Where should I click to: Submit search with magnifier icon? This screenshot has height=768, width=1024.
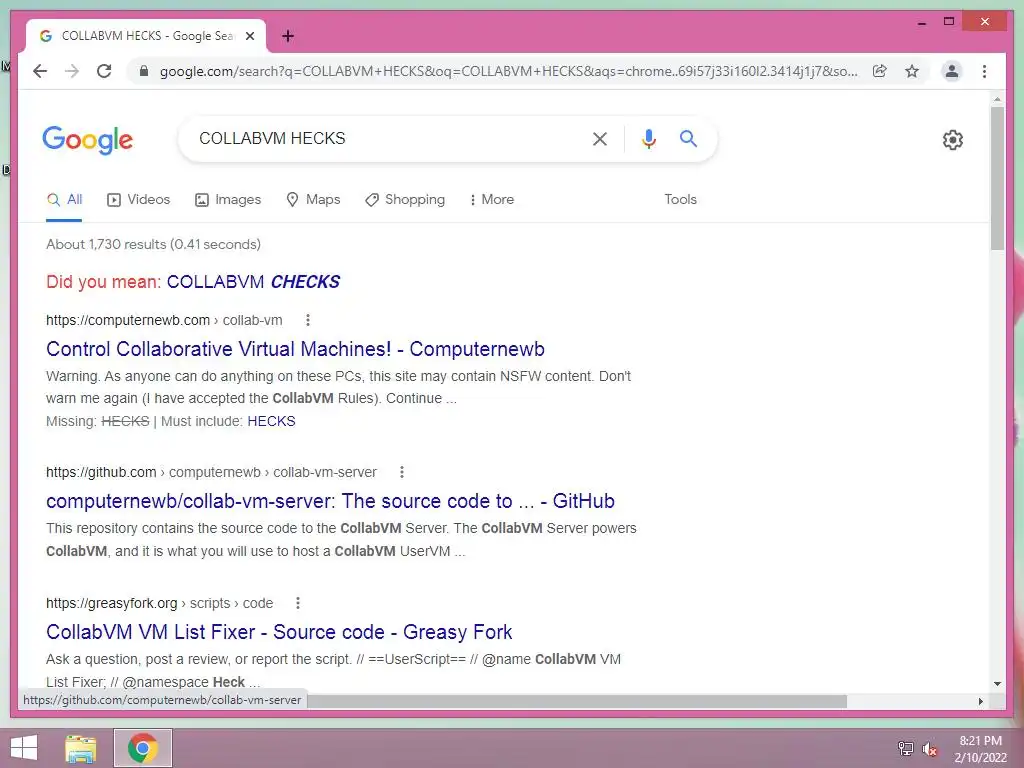click(x=688, y=138)
